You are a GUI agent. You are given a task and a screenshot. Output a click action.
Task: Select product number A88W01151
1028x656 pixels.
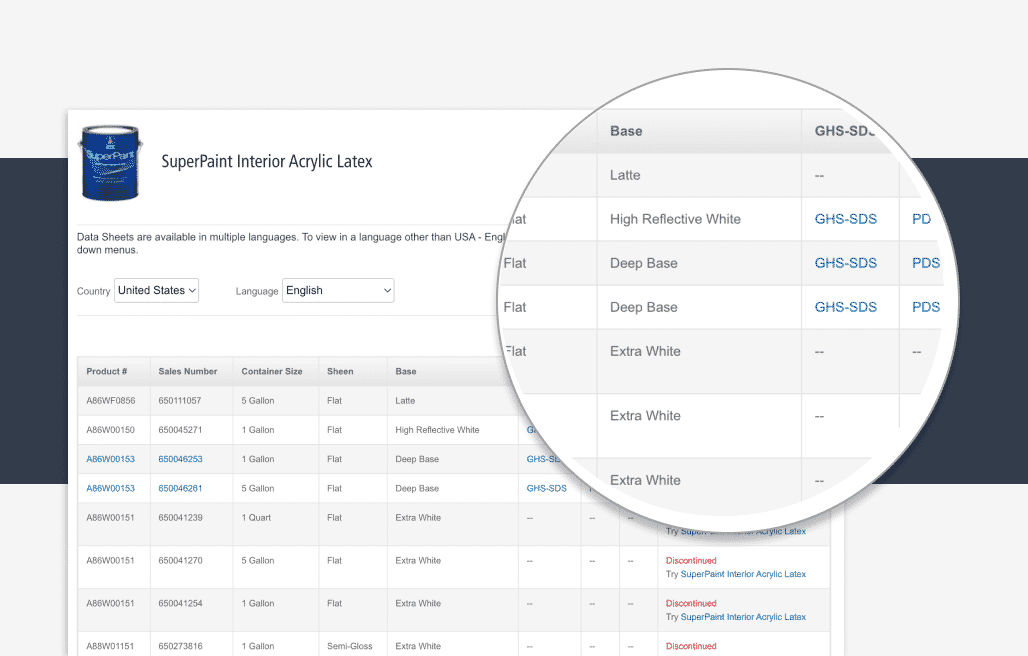tap(110, 646)
